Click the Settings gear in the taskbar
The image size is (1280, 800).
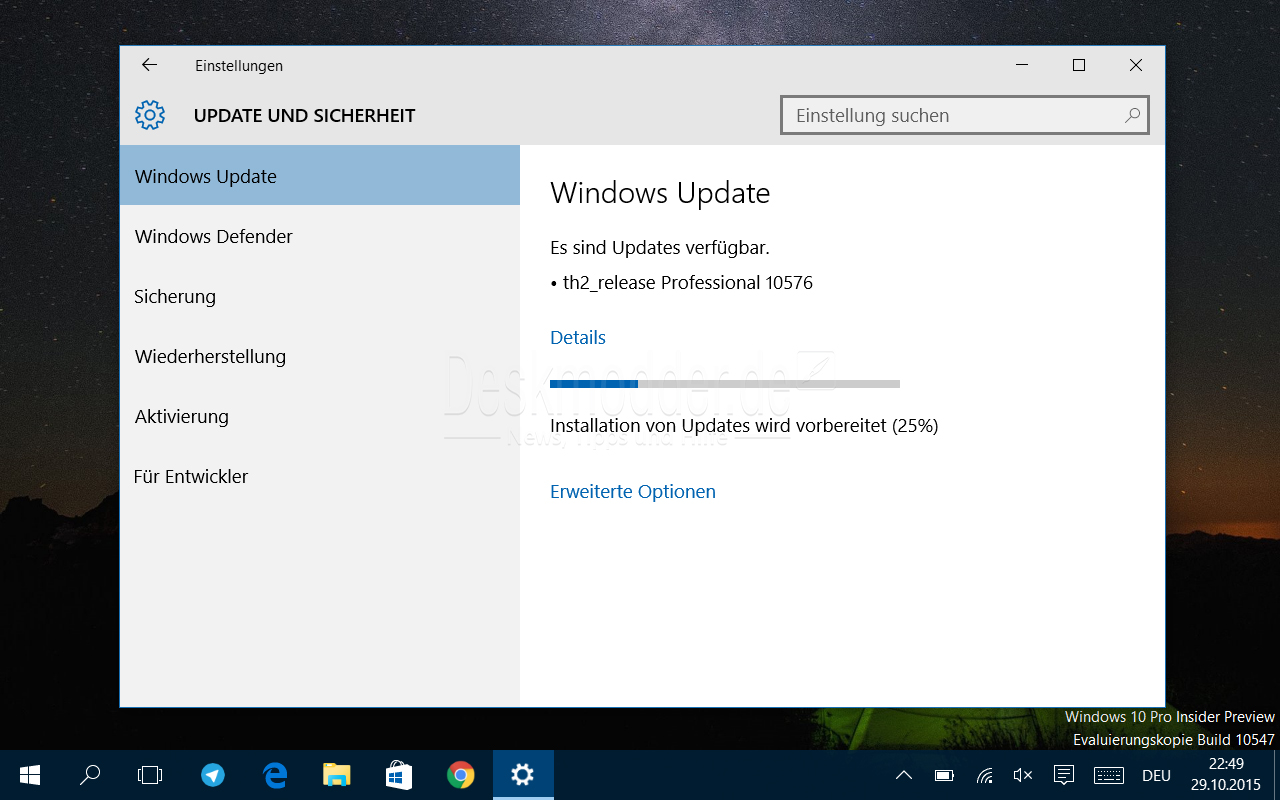point(523,775)
